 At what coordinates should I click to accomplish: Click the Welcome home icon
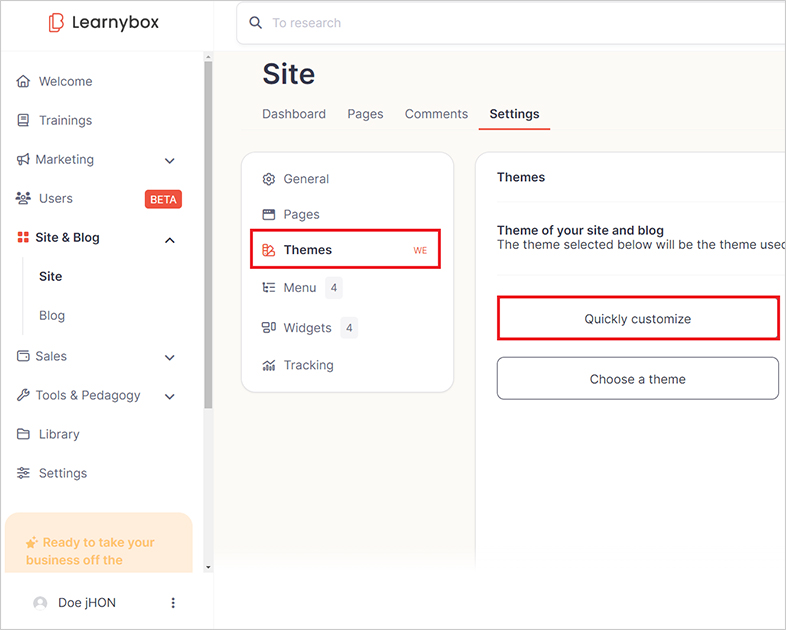(x=23, y=81)
